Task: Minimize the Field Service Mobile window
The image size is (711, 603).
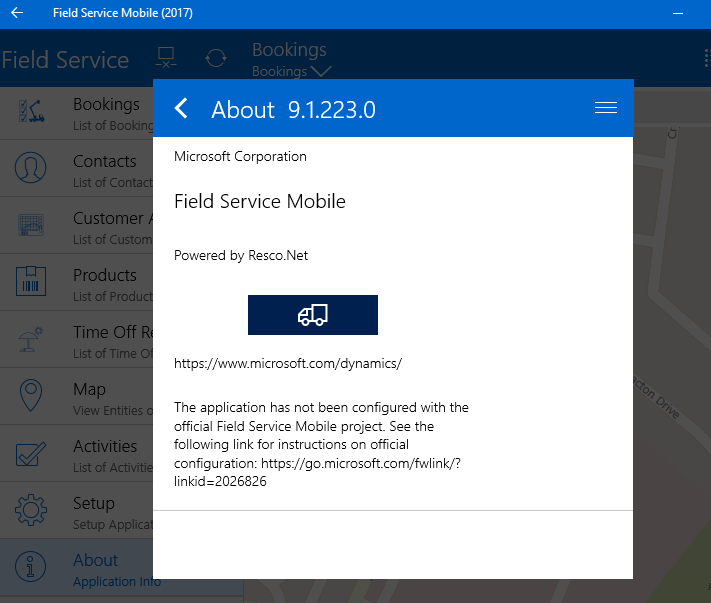Action: click(x=678, y=14)
